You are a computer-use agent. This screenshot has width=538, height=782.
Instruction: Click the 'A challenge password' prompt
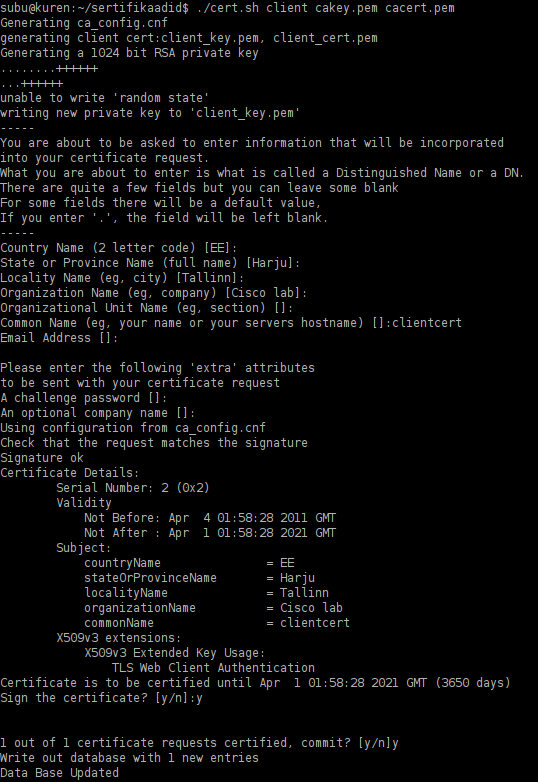tap(84, 397)
